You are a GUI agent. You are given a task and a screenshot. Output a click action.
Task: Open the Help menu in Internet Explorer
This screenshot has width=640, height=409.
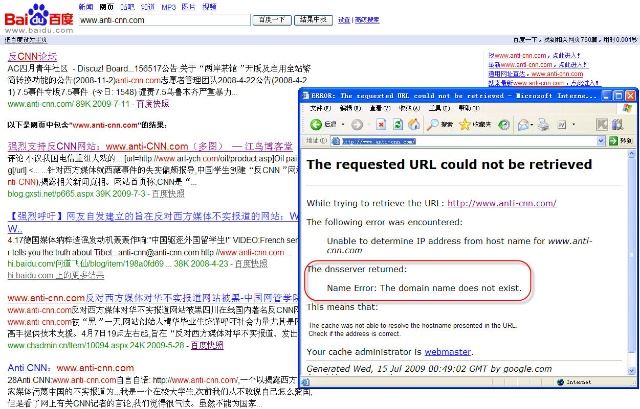469,108
